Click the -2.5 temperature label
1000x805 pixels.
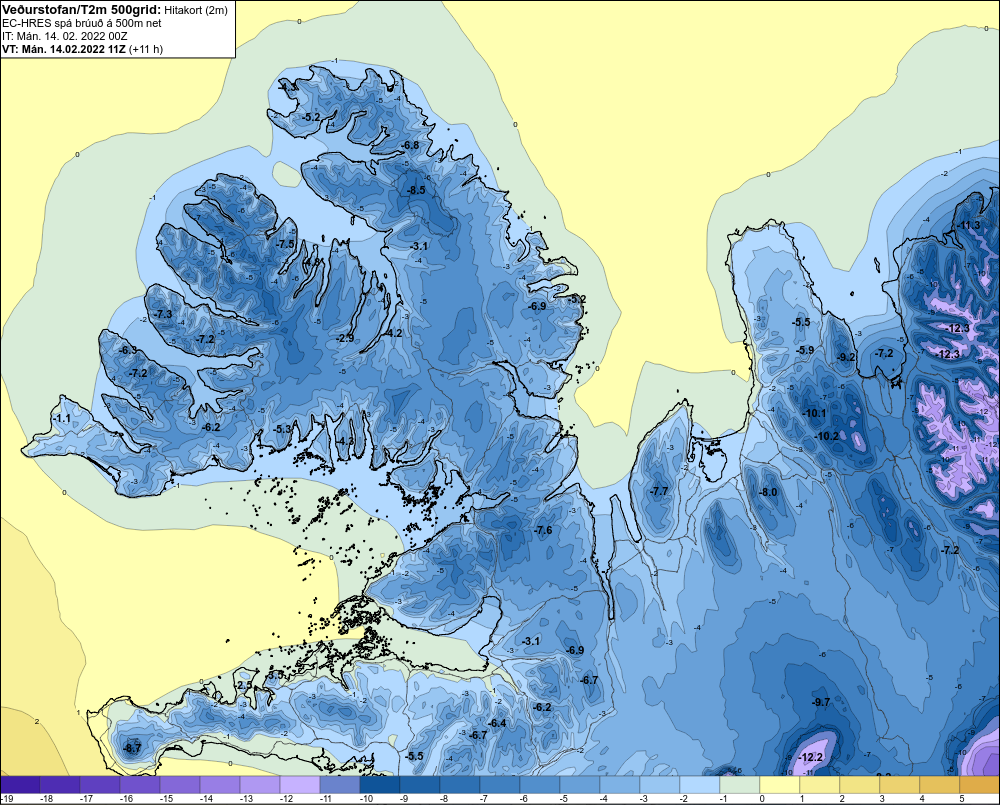[244, 686]
